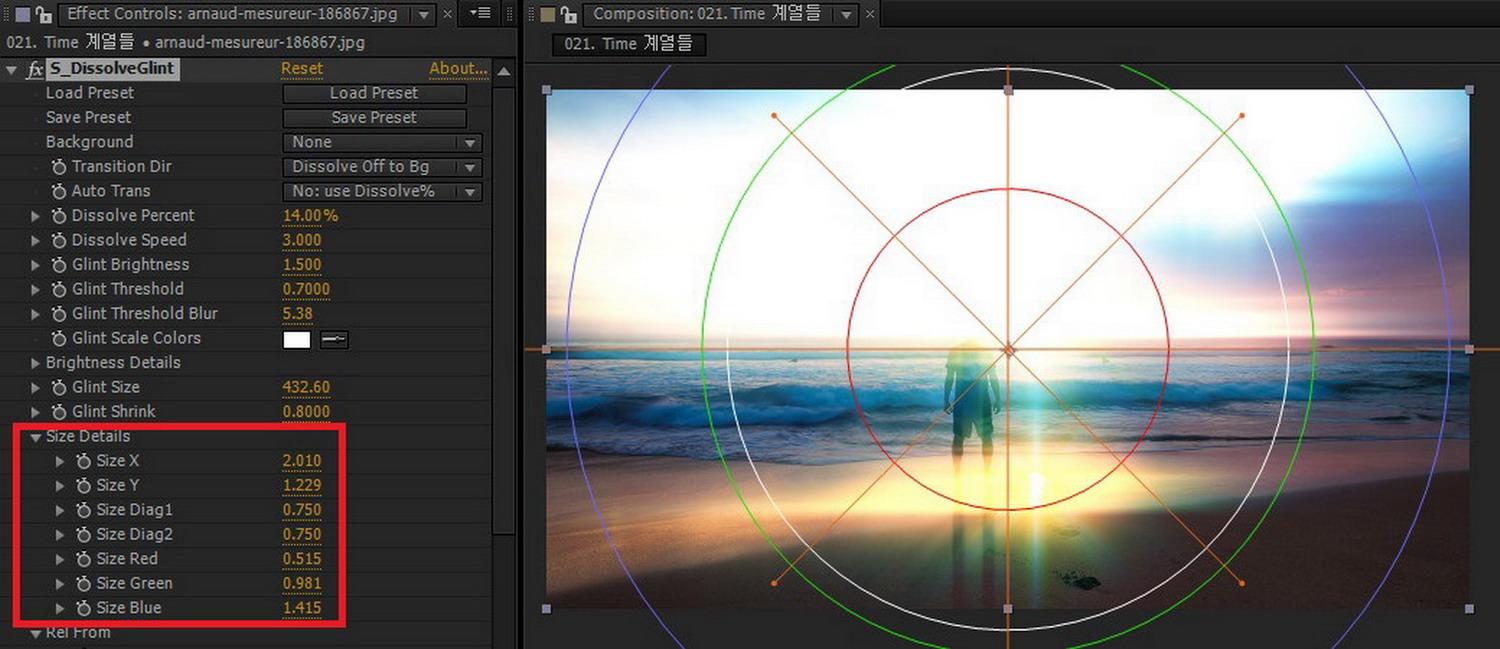Click the Size Red stopwatch icon
Viewport: 1500px width, 649px height.
click(x=84, y=559)
